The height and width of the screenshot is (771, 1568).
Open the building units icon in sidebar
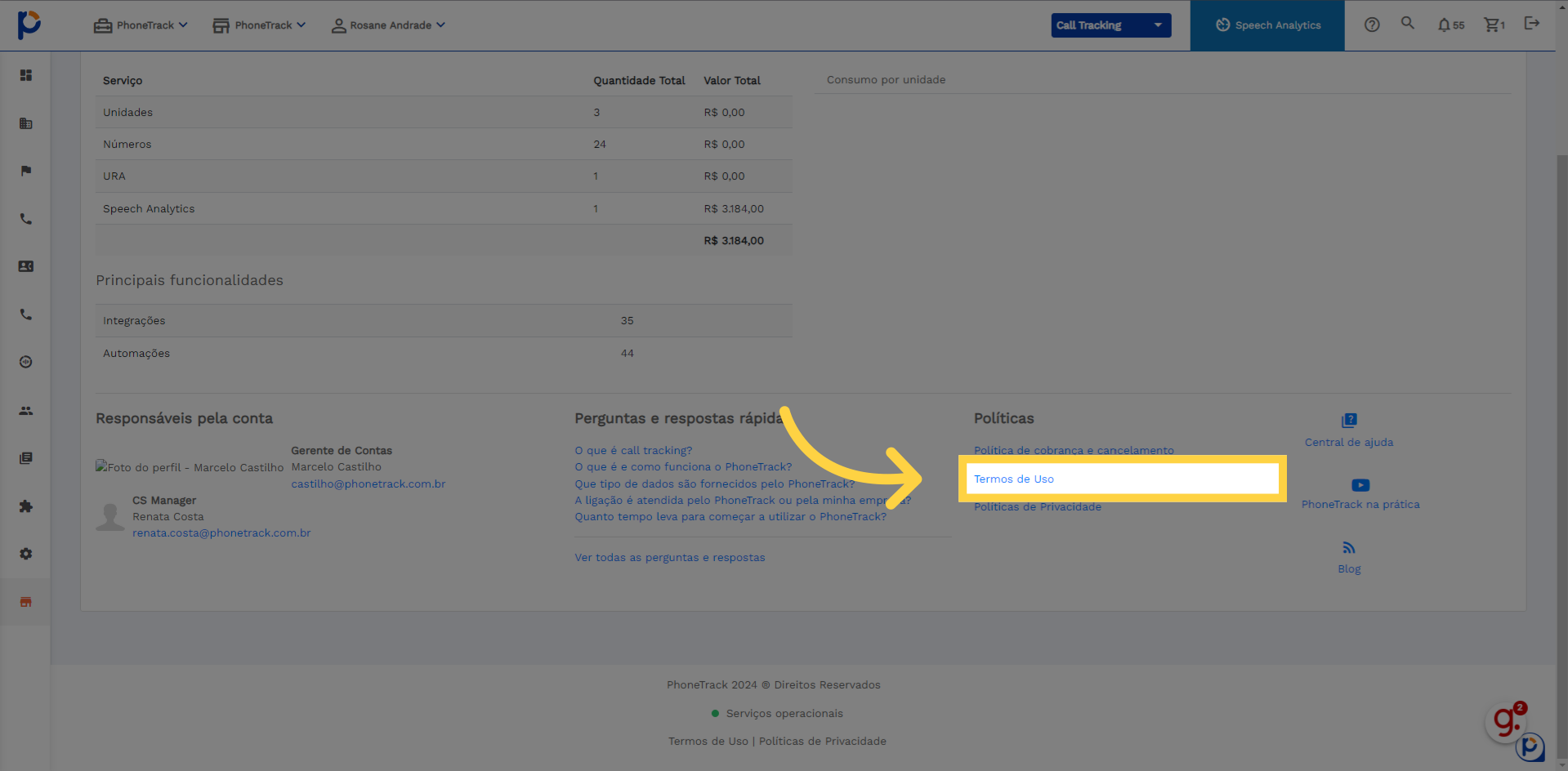click(x=26, y=123)
